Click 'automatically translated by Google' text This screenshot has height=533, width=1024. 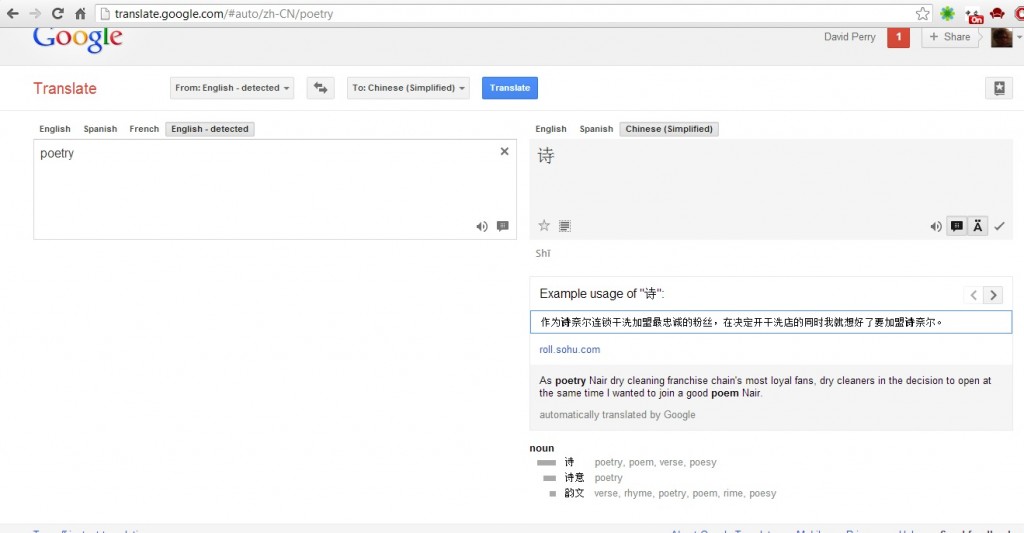[x=617, y=415]
